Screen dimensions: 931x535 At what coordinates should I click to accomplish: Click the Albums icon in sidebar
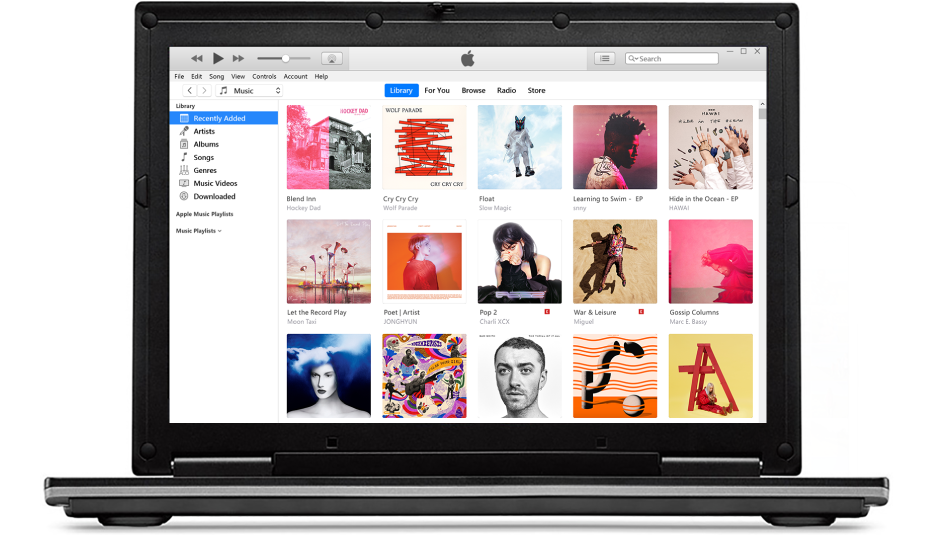point(184,144)
